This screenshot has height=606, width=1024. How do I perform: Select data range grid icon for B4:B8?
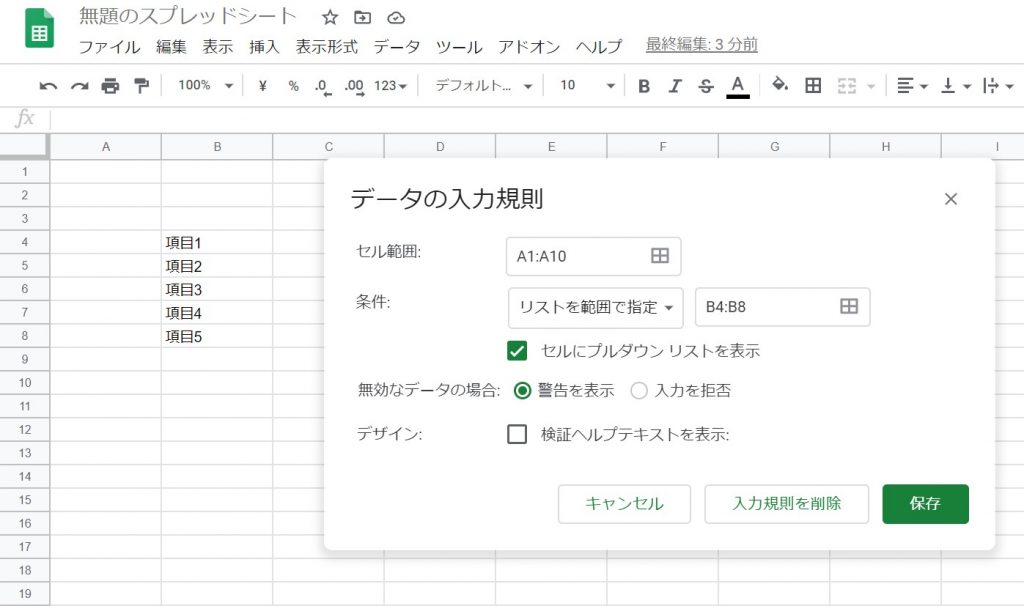(x=848, y=306)
